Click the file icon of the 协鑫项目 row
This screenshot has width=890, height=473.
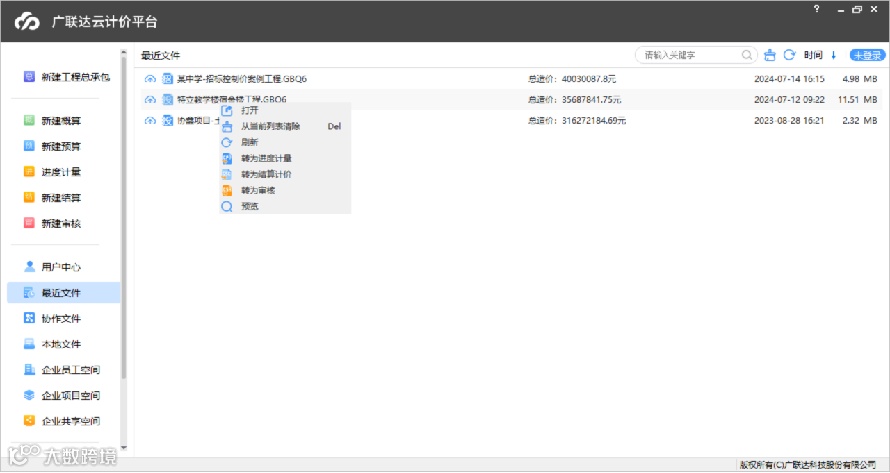click(167, 120)
